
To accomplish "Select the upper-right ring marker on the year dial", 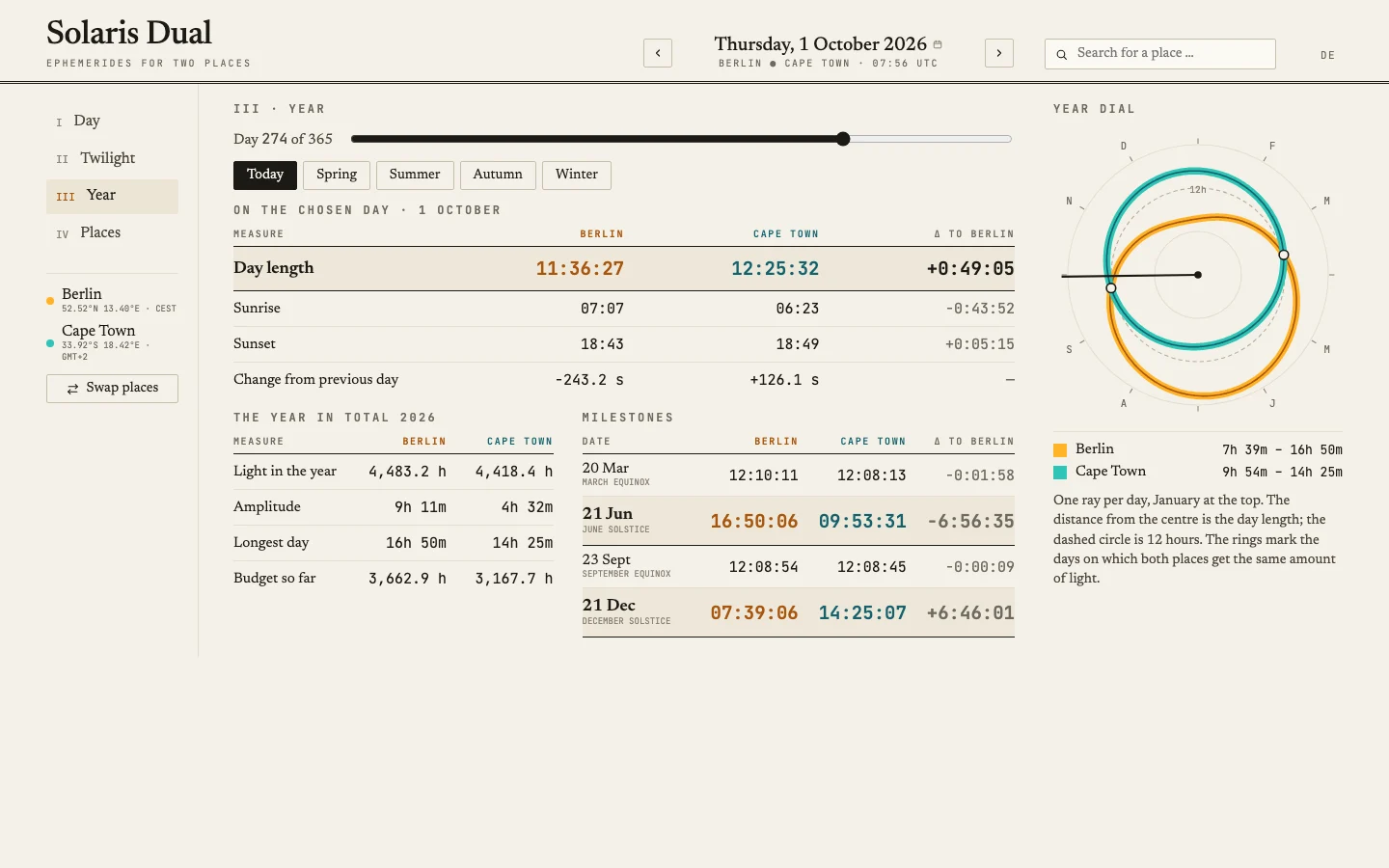I will coord(1284,256).
